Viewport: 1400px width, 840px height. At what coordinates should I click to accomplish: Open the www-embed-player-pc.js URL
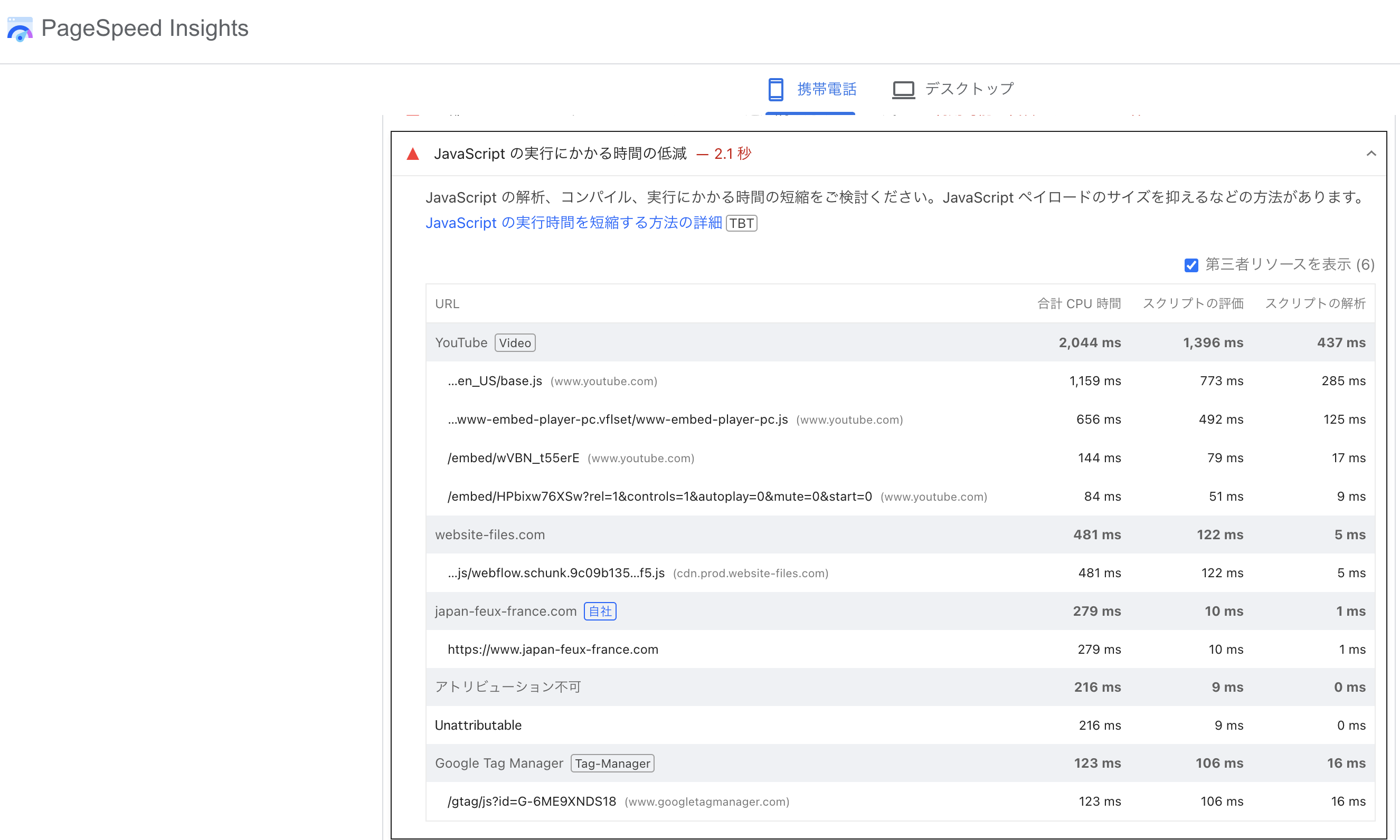(618, 419)
